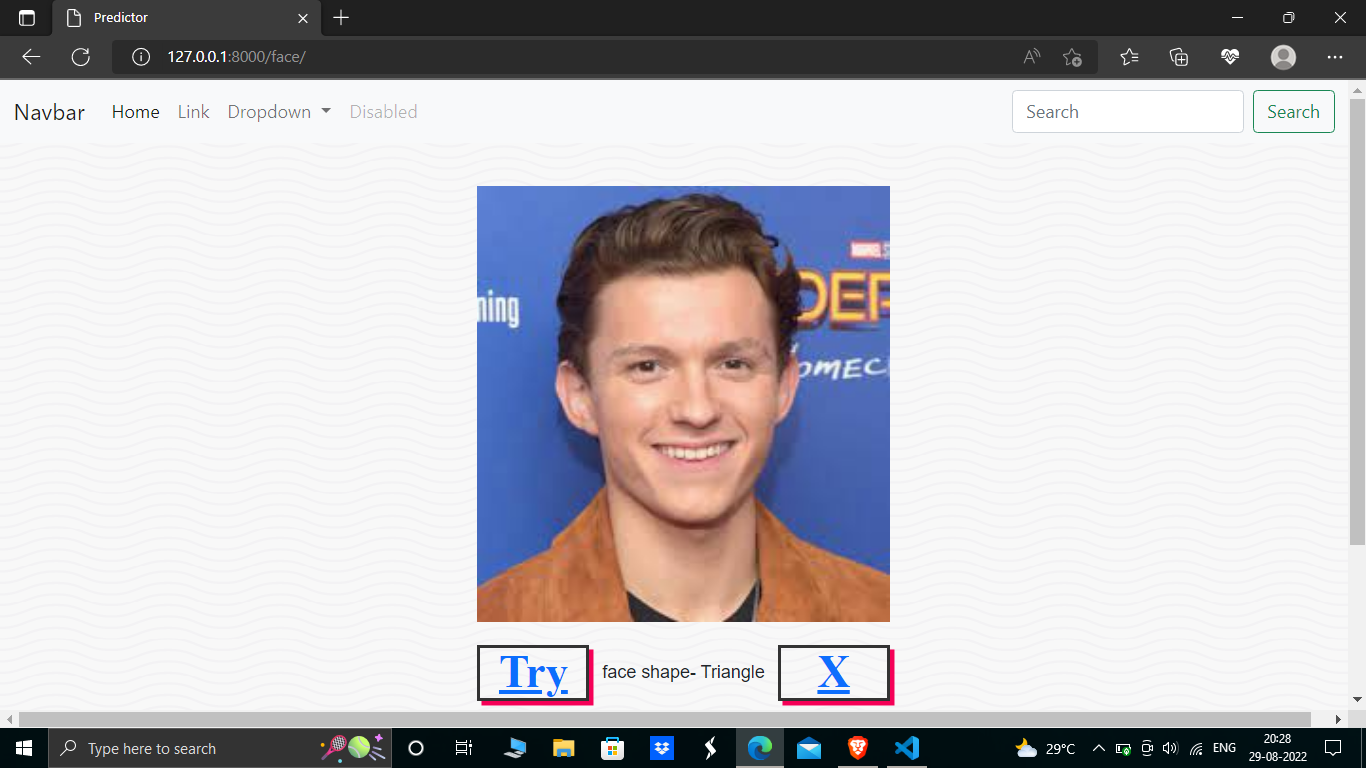
Task: Click the green outlined Search button
Action: pos(1293,112)
